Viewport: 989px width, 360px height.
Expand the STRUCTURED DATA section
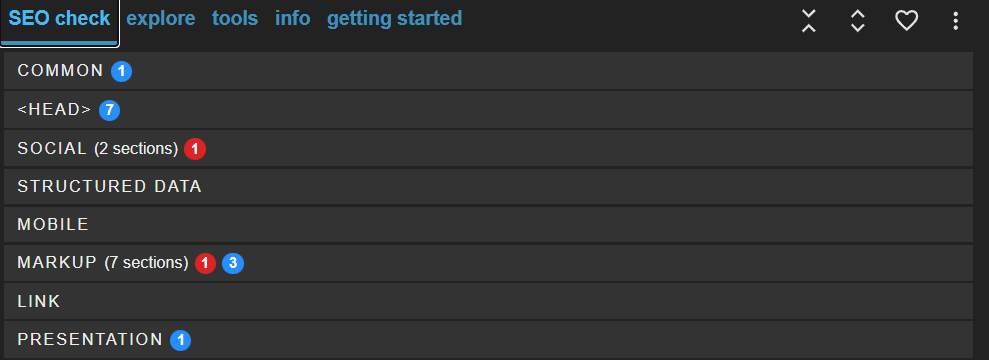(488, 187)
